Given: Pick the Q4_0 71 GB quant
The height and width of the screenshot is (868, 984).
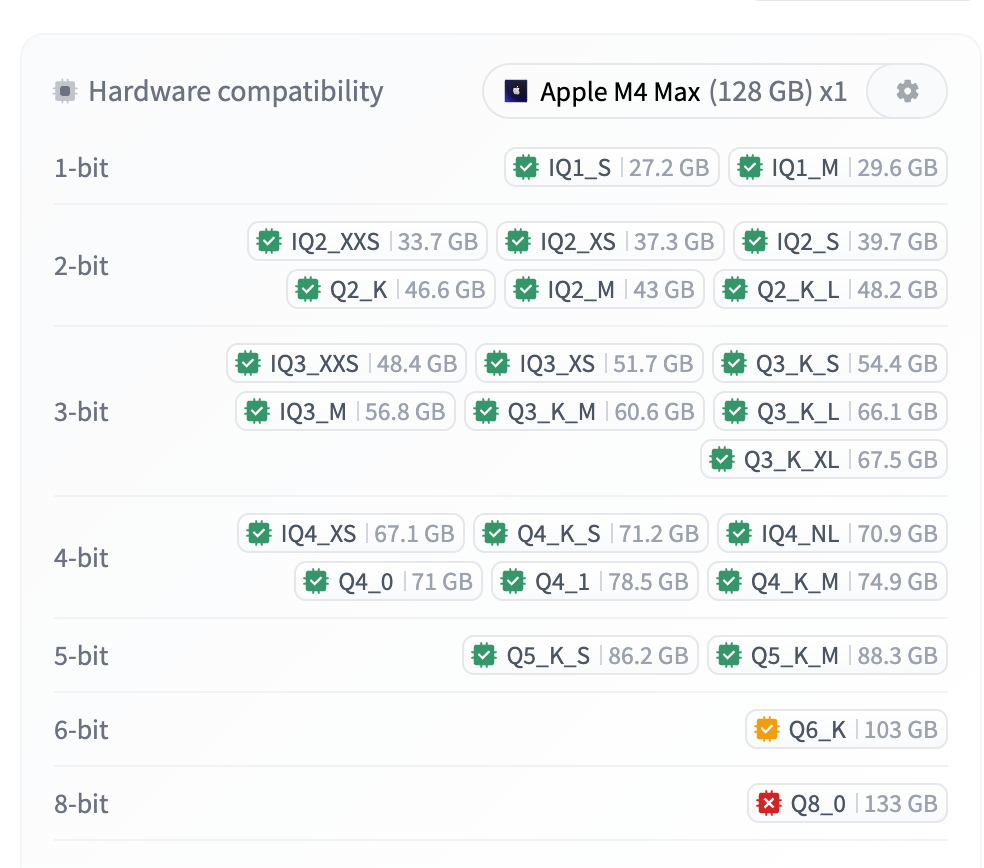Looking at the screenshot, I should click(388, 582).
